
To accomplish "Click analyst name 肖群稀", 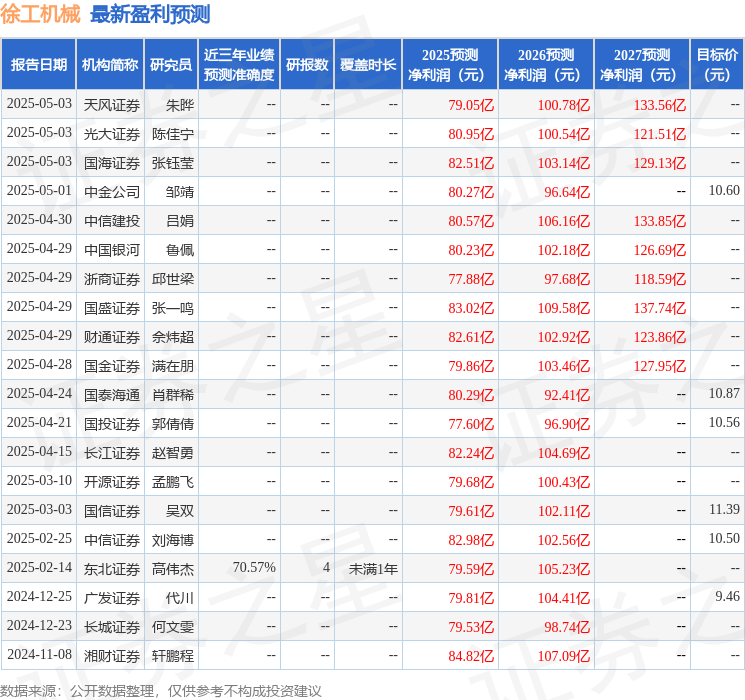I will (173, 395).
